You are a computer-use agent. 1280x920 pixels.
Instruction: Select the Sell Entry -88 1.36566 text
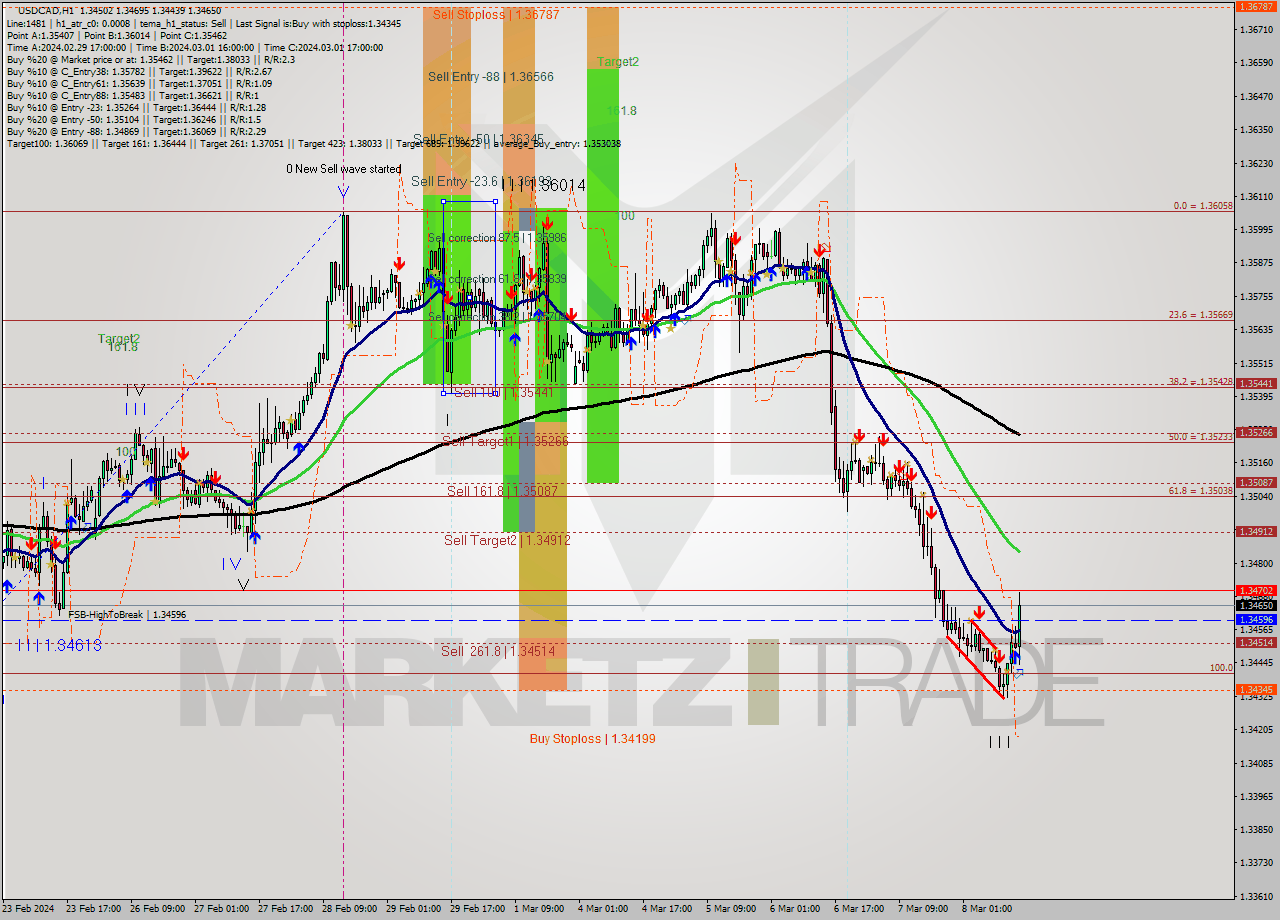tap(490, 77)
